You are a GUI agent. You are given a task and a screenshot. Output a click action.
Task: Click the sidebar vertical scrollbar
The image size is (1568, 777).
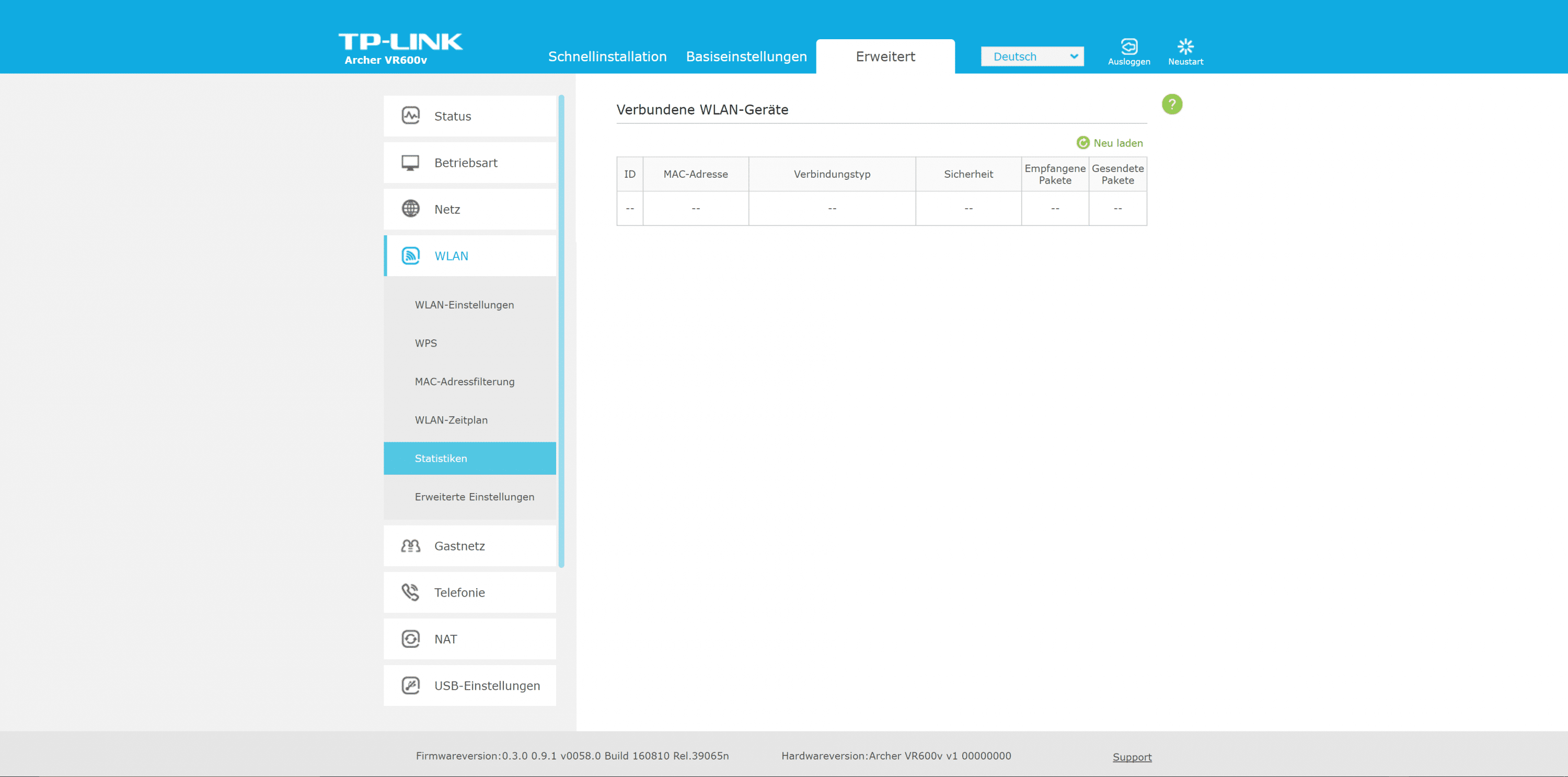pyautogui.click(x=561, y=332)
